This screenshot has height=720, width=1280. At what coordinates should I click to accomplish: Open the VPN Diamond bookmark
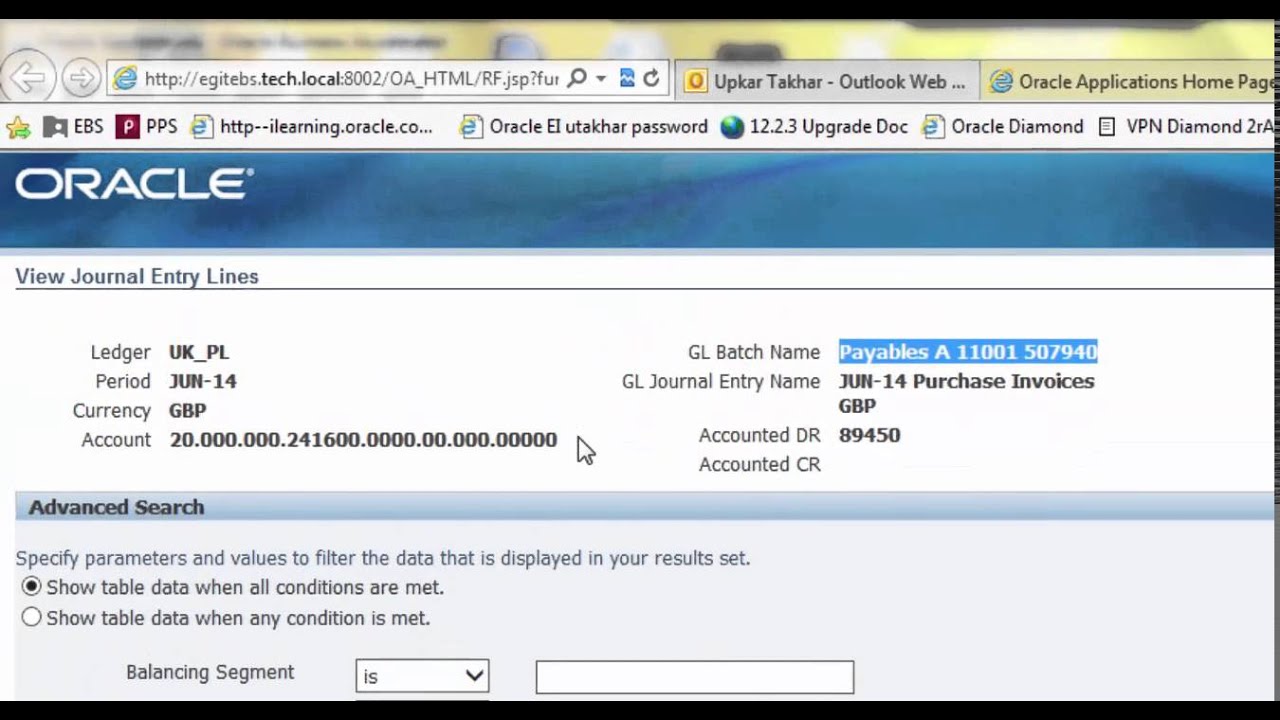pyautogui.click(x=1186, y=127)
